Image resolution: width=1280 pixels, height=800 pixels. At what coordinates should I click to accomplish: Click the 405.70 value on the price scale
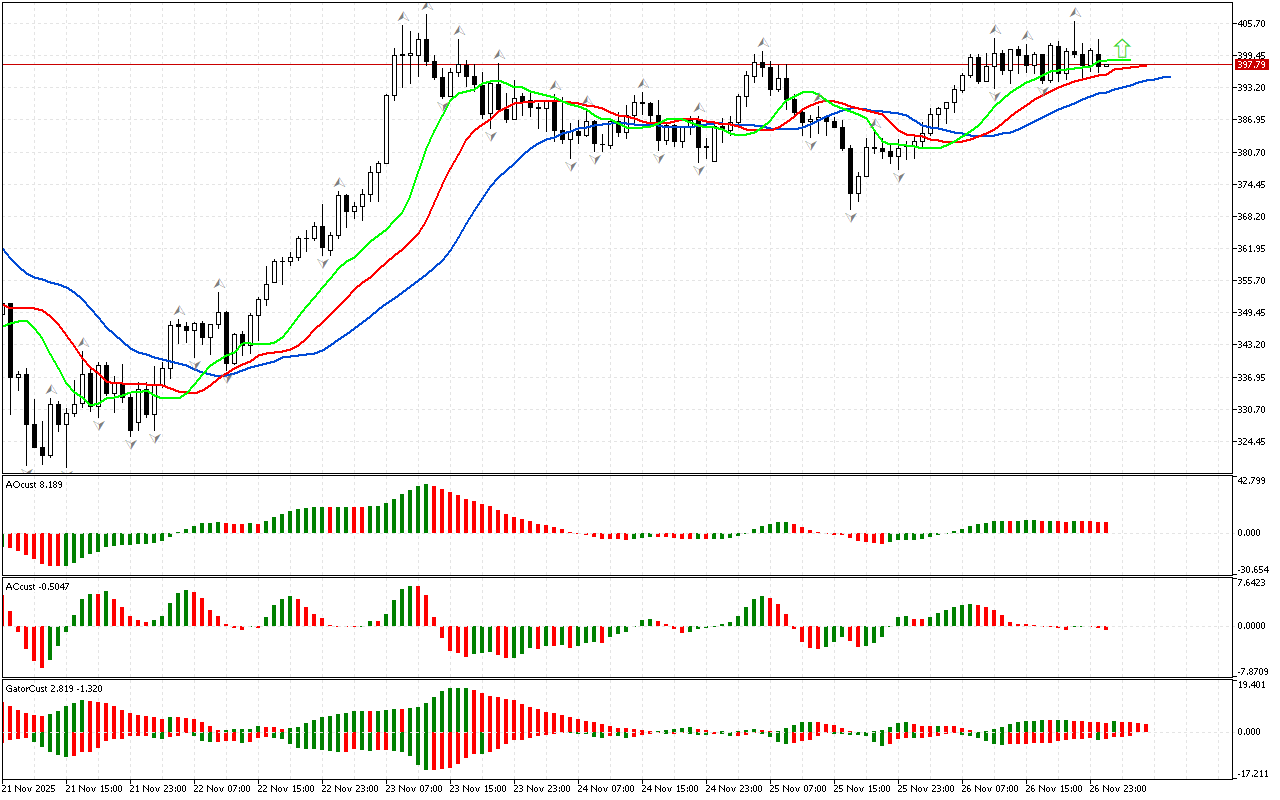(1253, 23)
